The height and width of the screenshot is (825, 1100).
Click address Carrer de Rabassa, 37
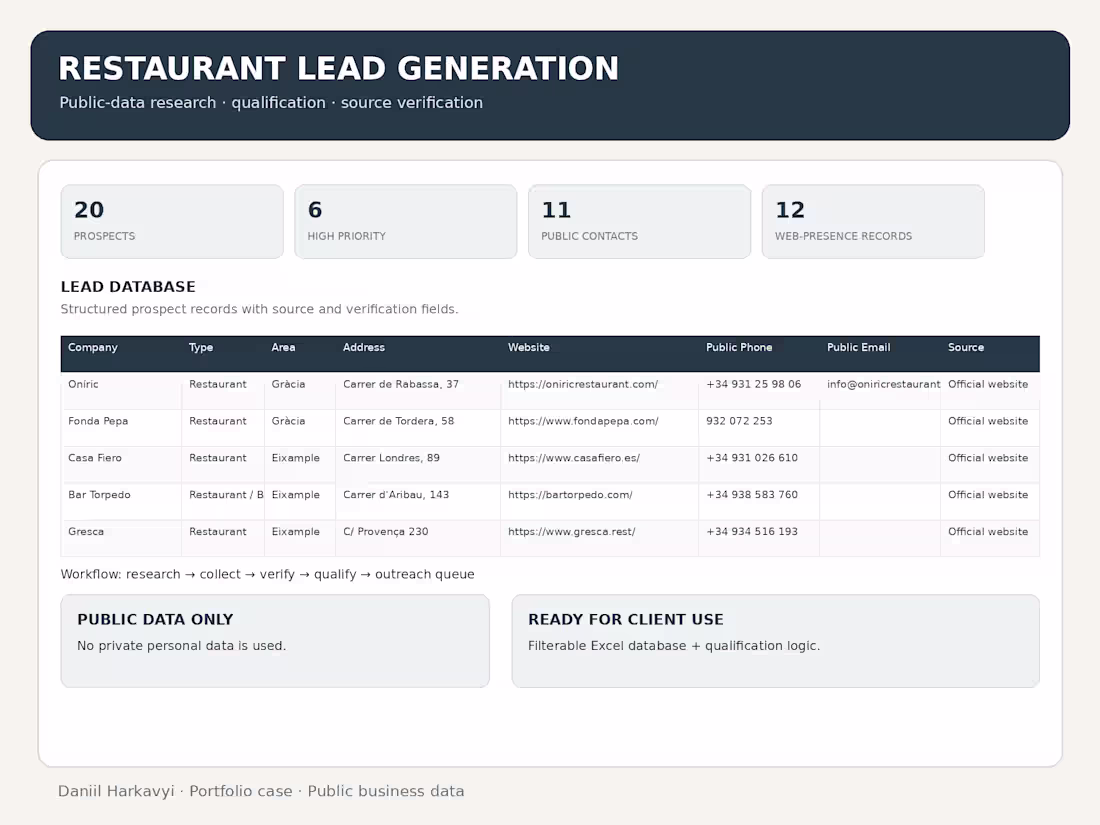[401, 384]
